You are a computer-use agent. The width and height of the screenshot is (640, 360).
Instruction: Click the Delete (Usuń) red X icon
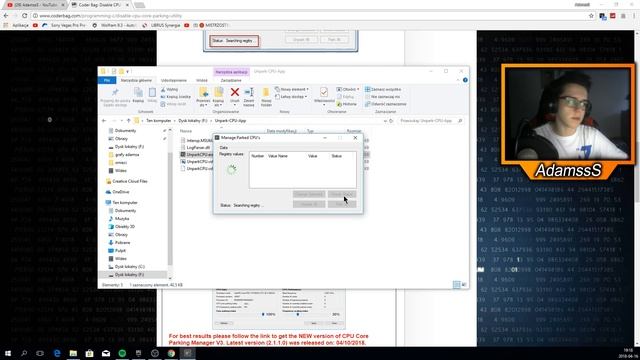click(235, 92)
